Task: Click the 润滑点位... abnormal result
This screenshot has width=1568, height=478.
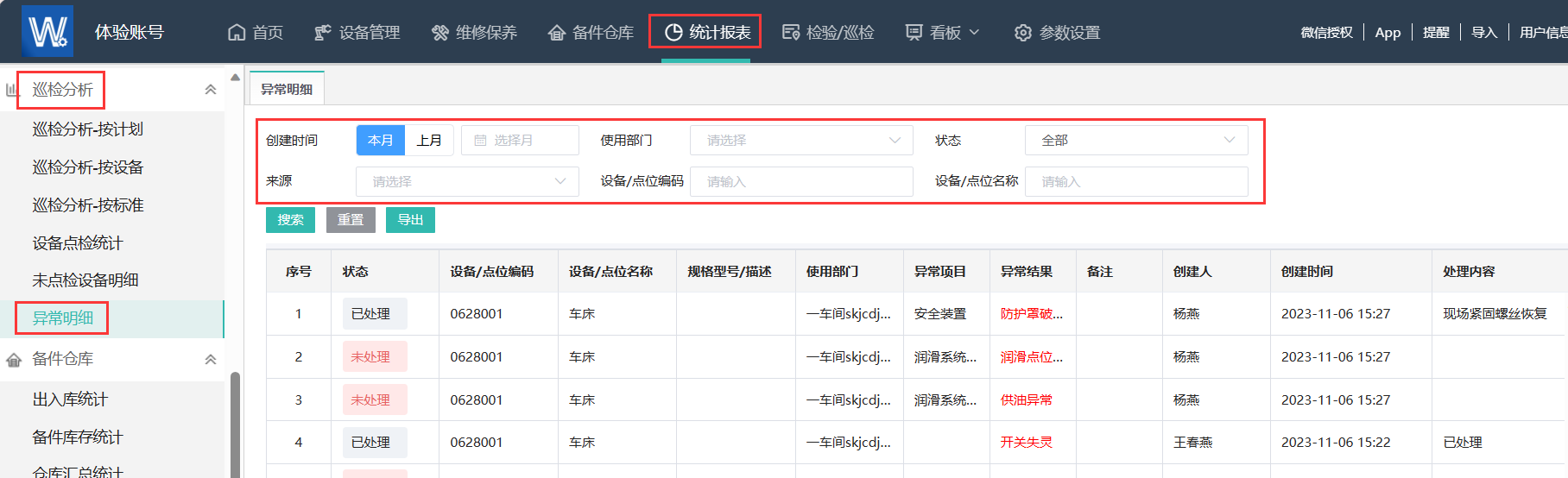Action: point(1032,357)
